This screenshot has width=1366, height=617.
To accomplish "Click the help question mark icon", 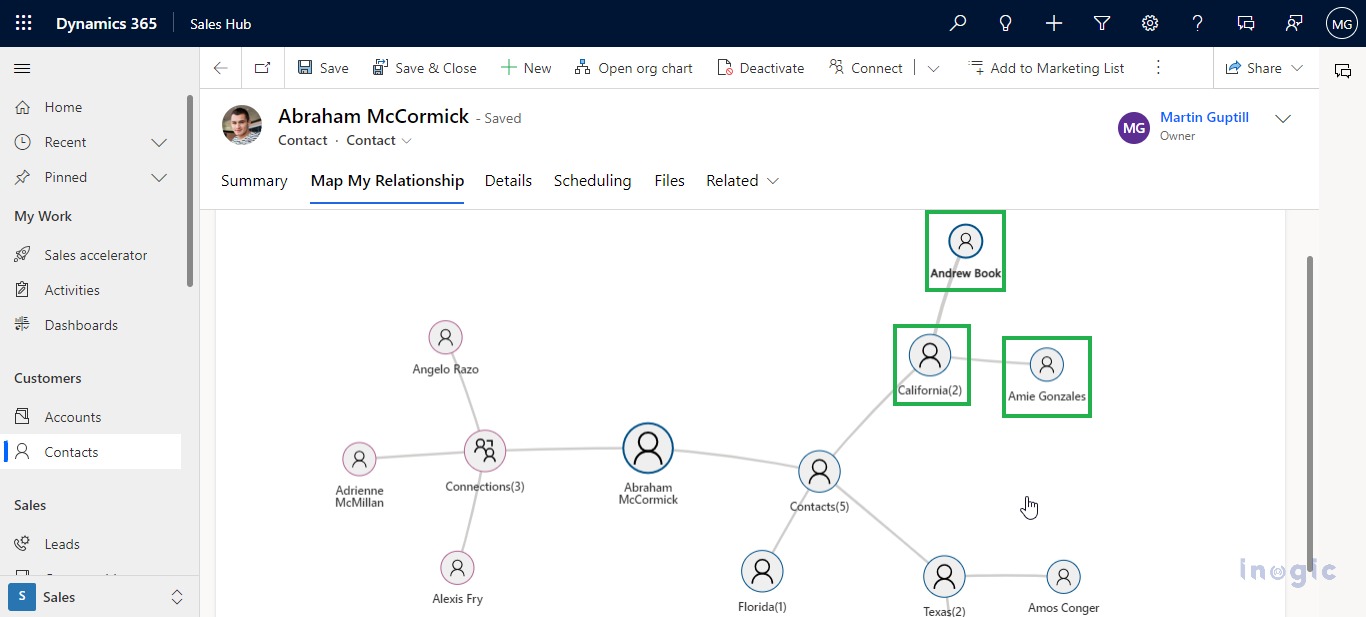I will click(x=1198, y=23).
